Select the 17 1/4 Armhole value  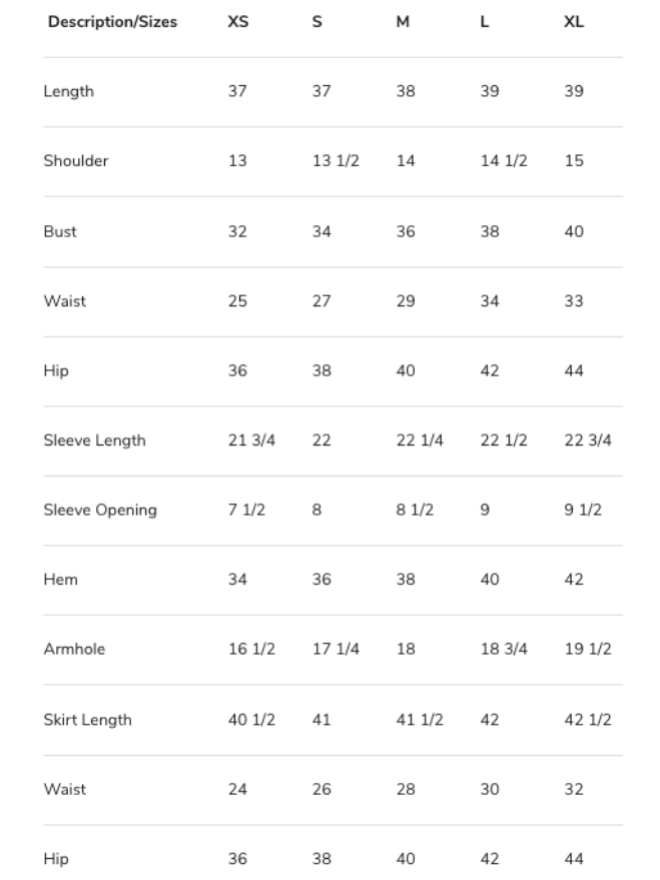(x=335, y=649)
